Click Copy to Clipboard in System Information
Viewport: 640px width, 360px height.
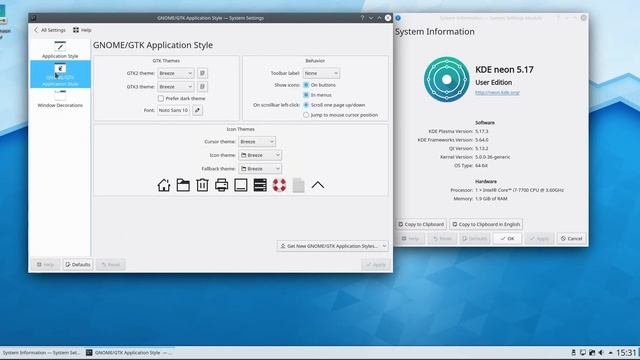pyautogui.click(x=421, y=224)
